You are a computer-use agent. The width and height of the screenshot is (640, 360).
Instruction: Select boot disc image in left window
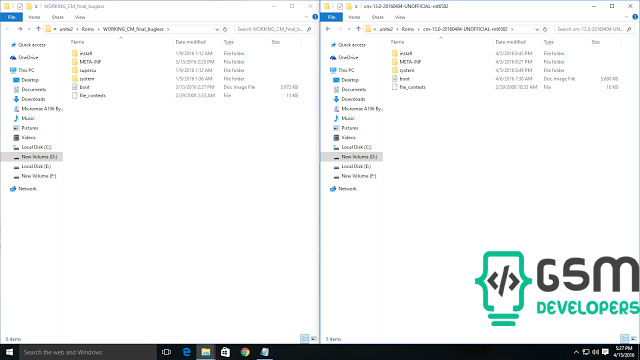(x=84, y=87)
